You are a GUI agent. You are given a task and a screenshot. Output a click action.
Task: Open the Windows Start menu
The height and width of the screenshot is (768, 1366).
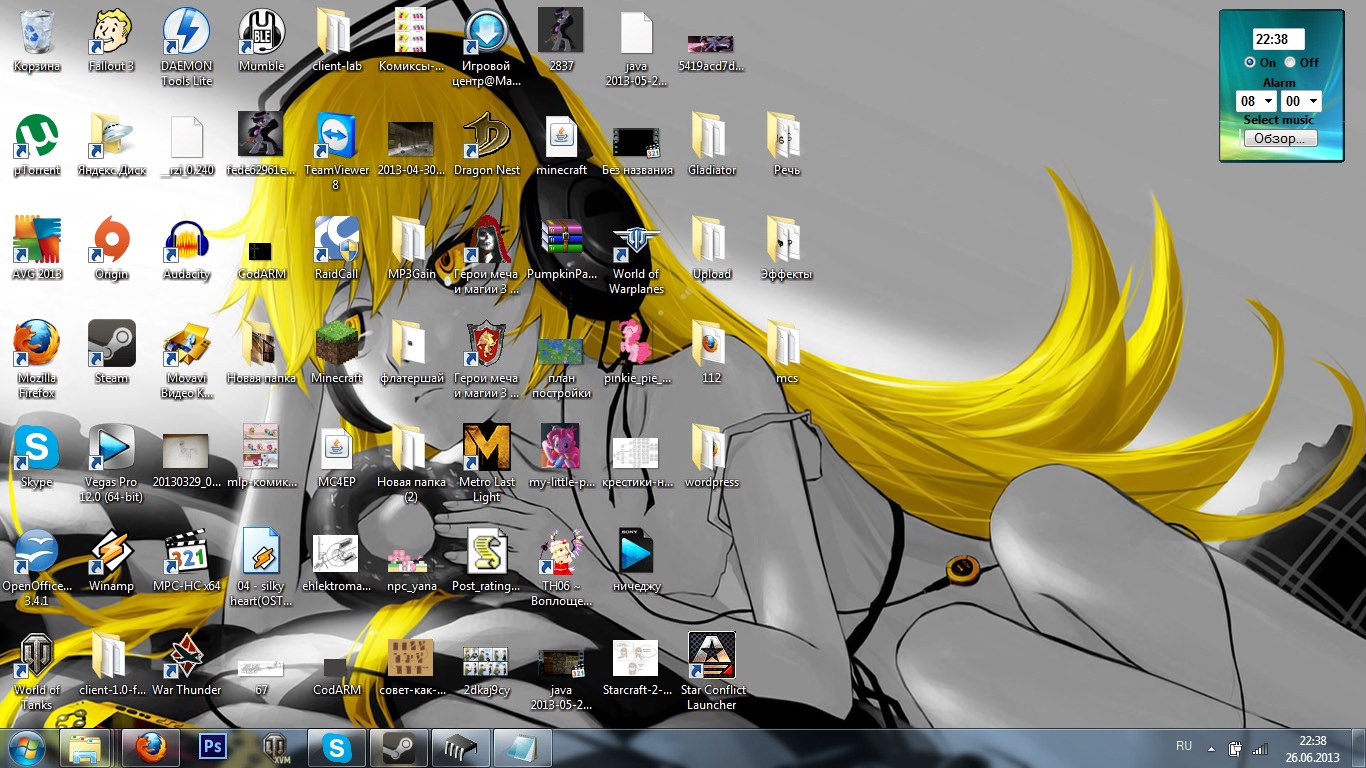(25, 747)
